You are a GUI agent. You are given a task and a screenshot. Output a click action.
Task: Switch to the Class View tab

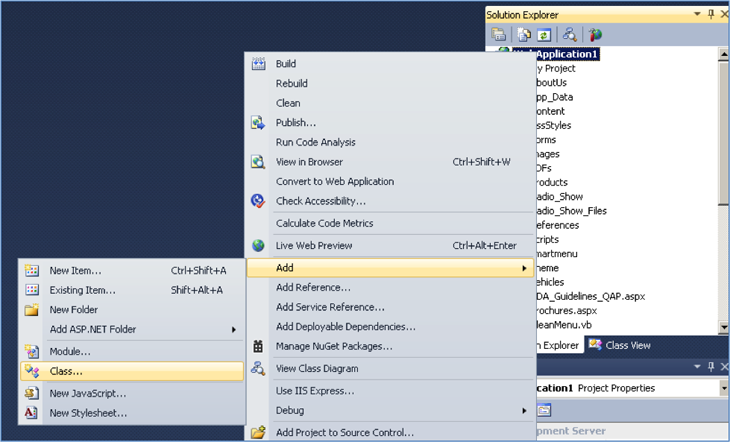click(x=620, y=345)
